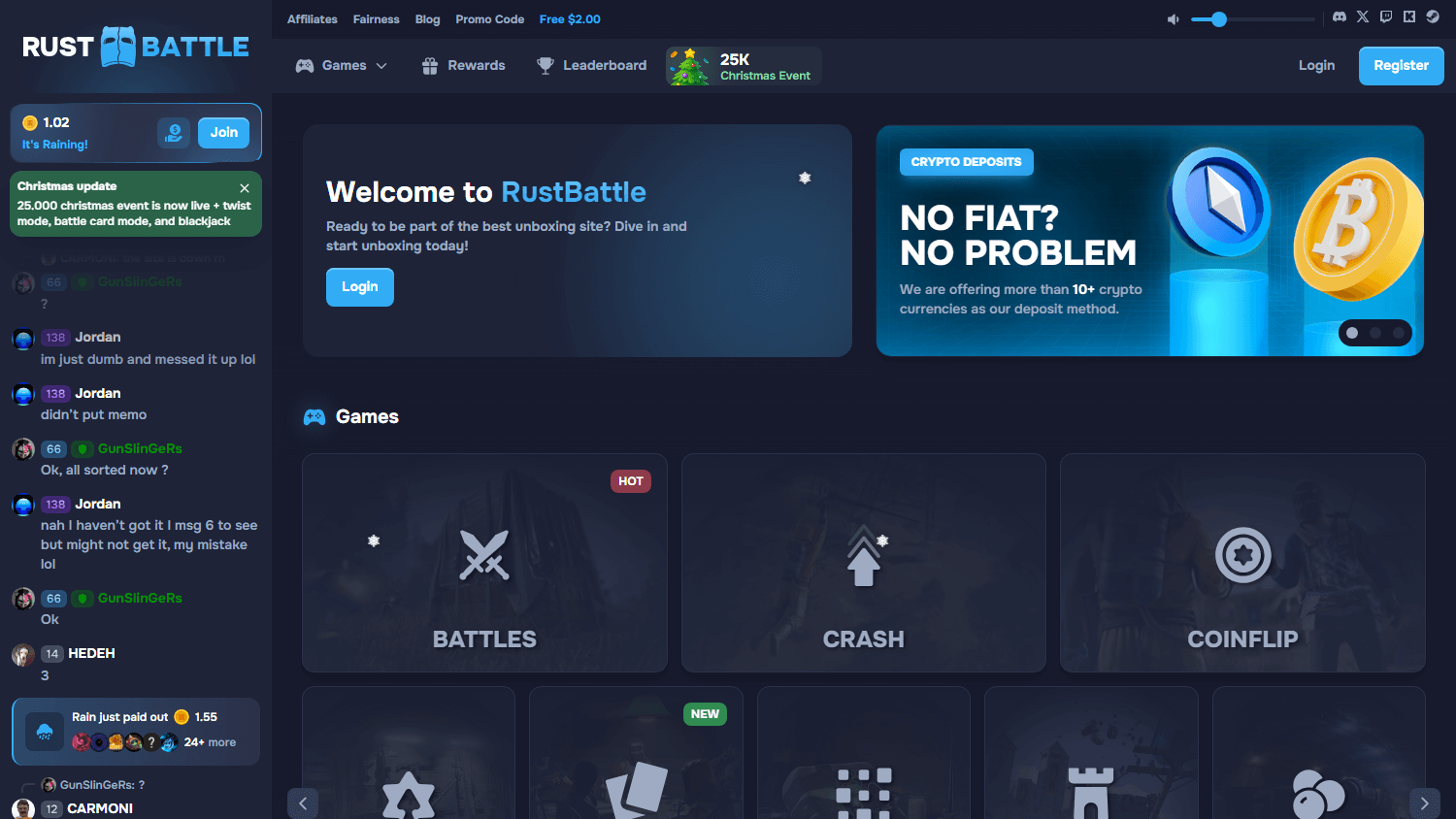The image size is (1456, 819).
Task: Select the Crash game arrow icon
Action: point(863,556)
